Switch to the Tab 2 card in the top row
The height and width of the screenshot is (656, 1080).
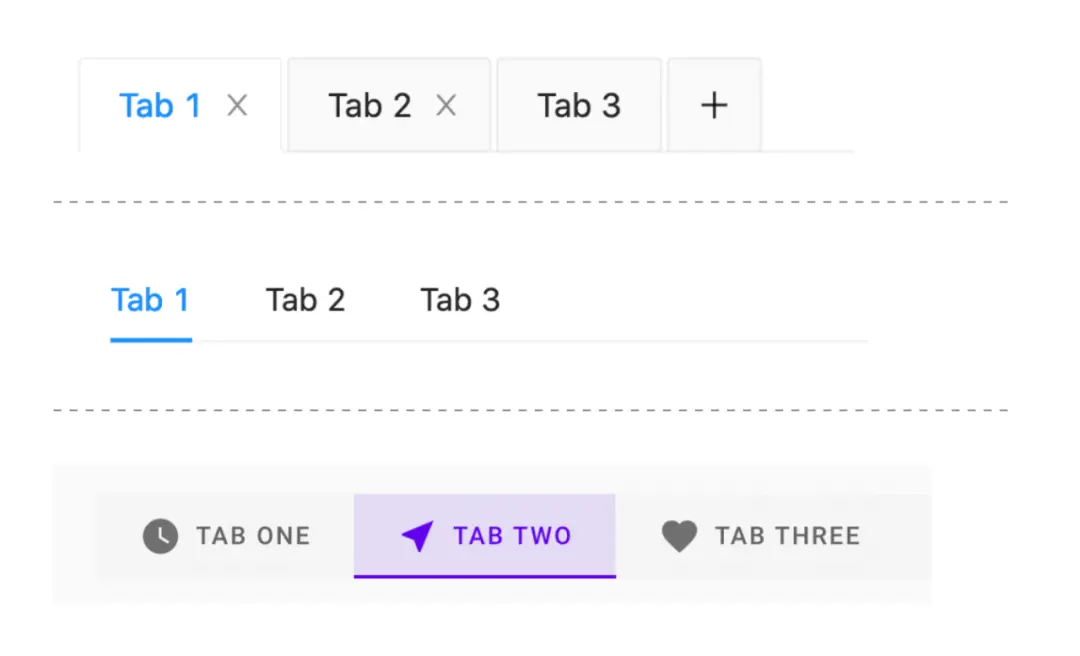click(x=370, y=105)
